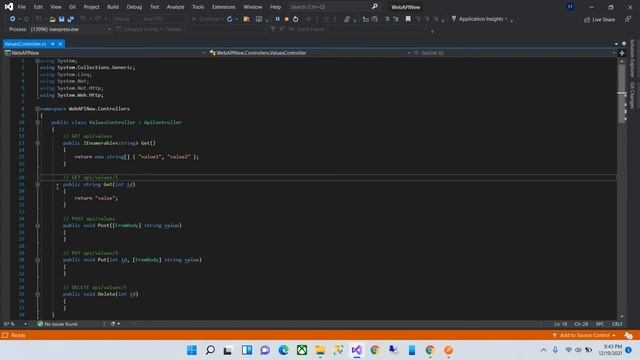Open the Solution Explorer side tab

[632, 58]
